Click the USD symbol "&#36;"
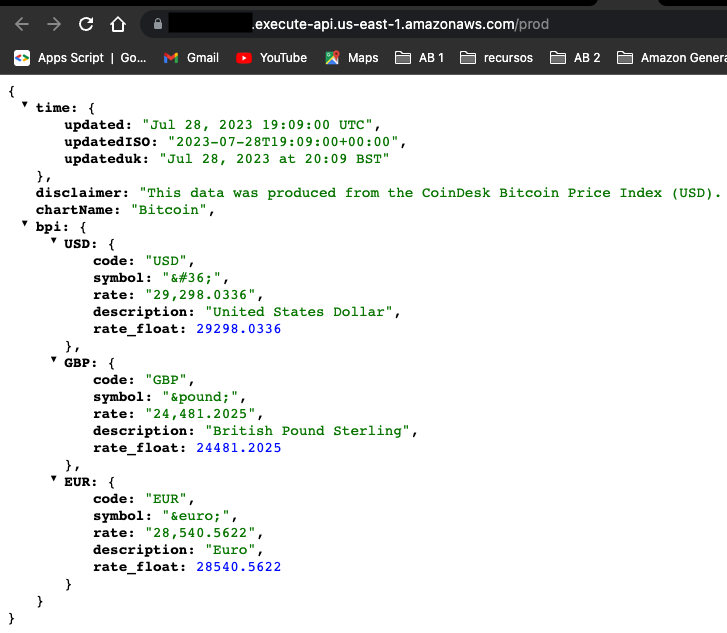 point(192,278)
